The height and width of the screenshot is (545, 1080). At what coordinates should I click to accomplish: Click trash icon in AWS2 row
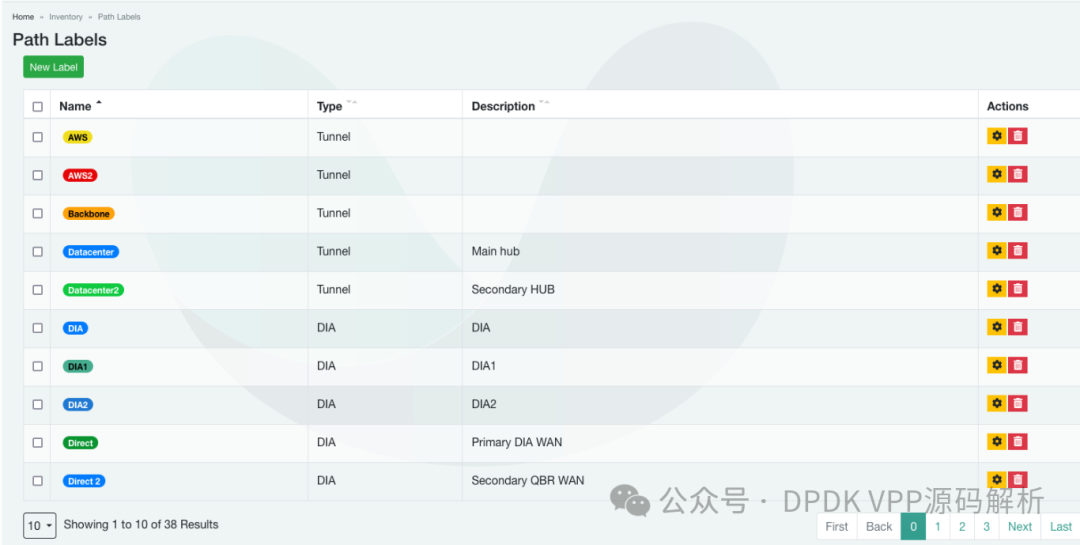(1017, 174)
